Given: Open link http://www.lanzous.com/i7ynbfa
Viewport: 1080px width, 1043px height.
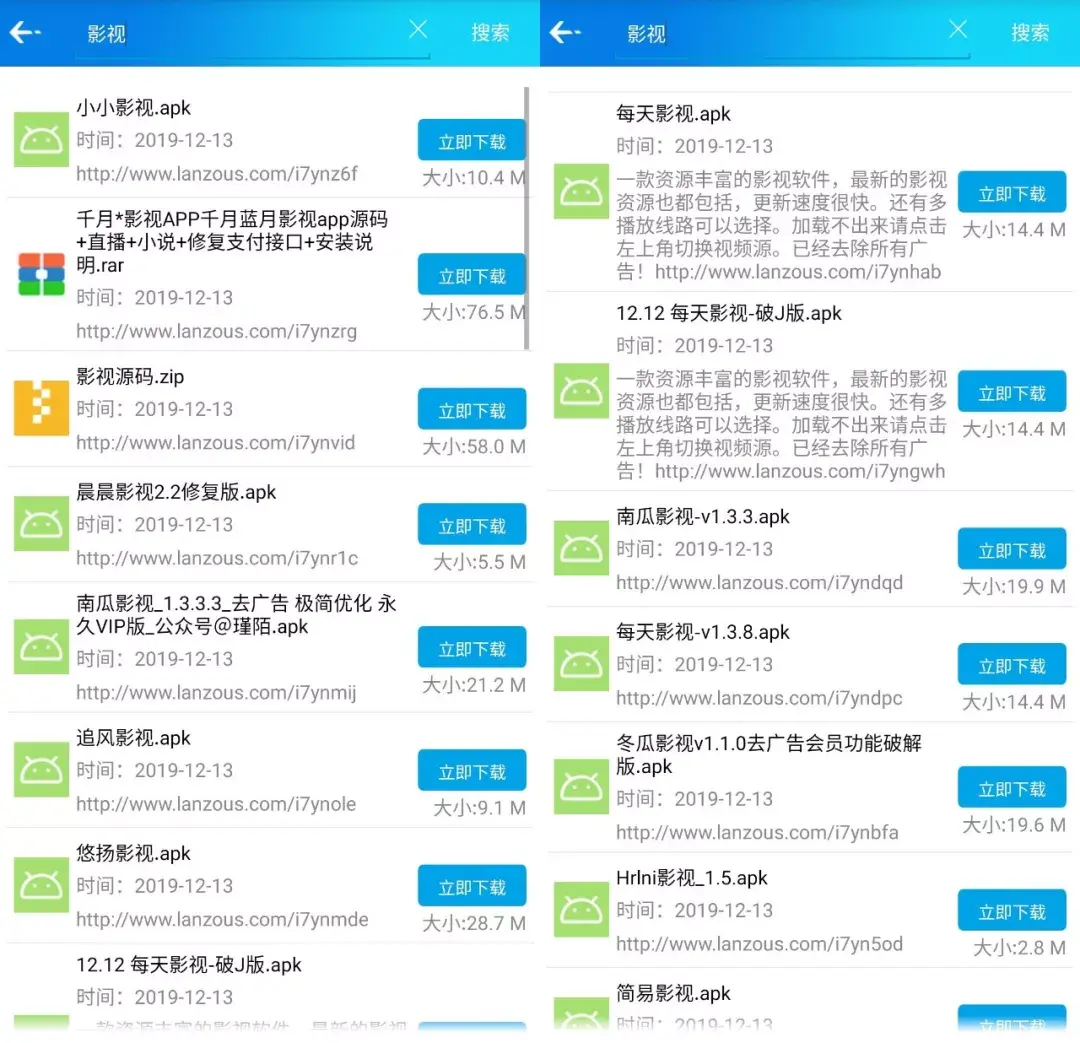Looking at the screenshot, I should tap(757, 832).
